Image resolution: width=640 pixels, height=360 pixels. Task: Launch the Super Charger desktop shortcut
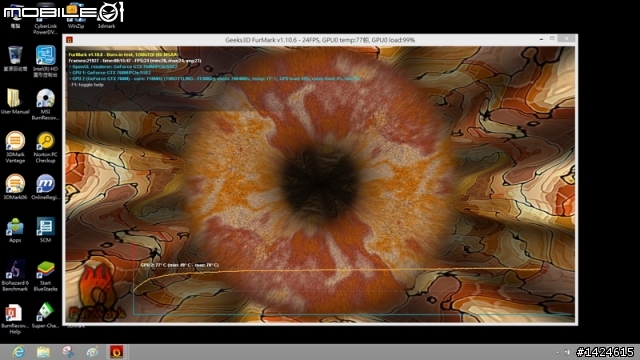pos(45,316)
